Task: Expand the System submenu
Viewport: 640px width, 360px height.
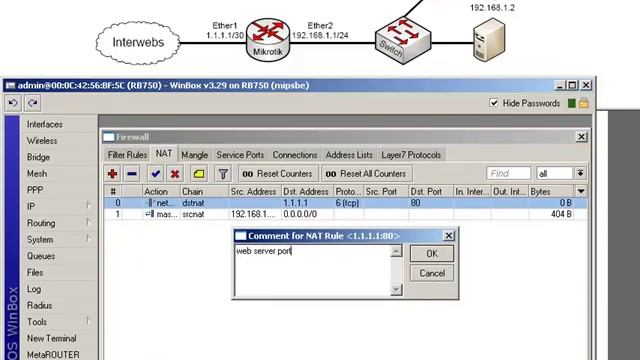Action: 88,238
